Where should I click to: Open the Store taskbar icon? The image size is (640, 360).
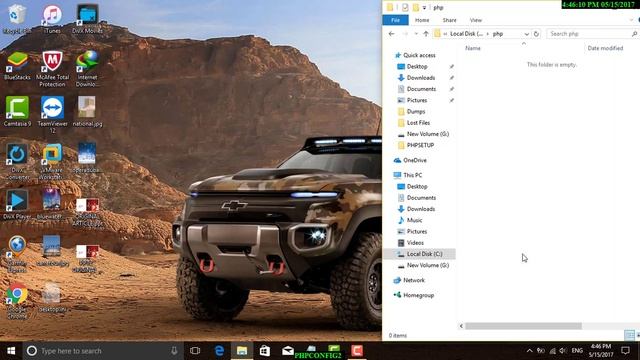pos(264,351)
